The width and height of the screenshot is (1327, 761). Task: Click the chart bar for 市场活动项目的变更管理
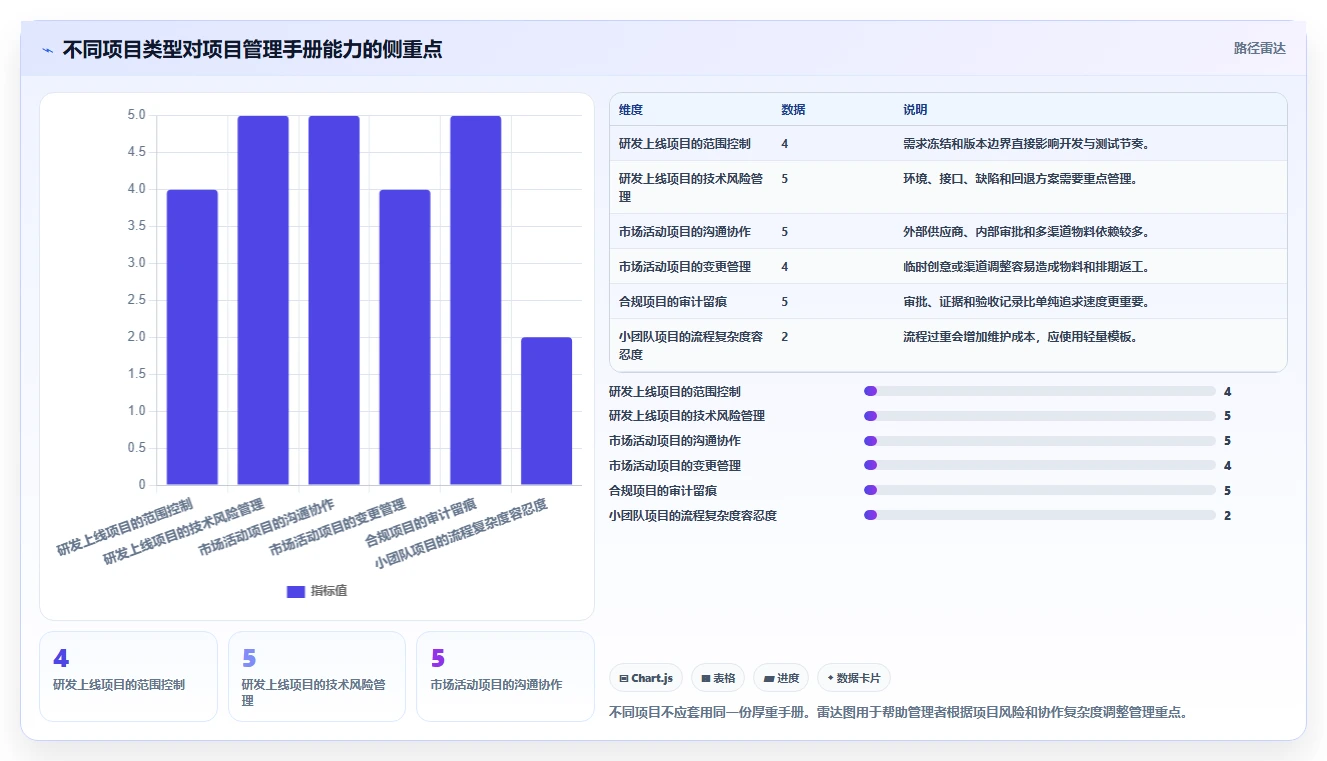[x=405, y=337]
